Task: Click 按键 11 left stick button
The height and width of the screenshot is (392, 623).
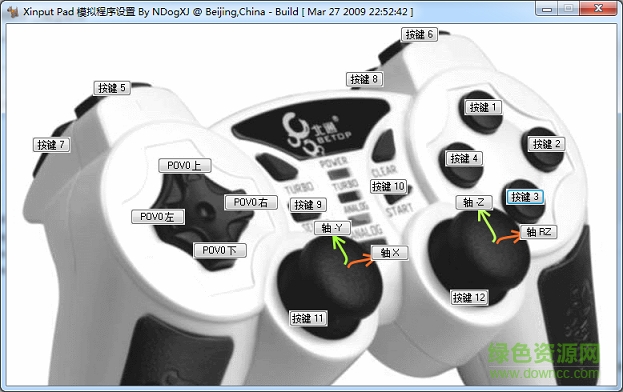Action: [x=308, y=318]
